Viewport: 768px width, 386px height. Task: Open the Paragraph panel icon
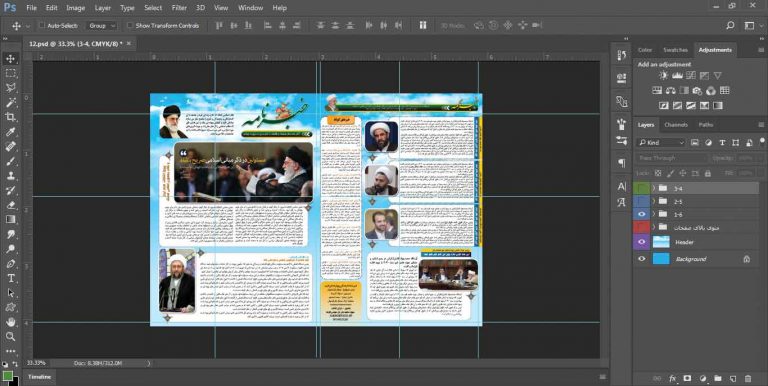(x=622, y=163)
